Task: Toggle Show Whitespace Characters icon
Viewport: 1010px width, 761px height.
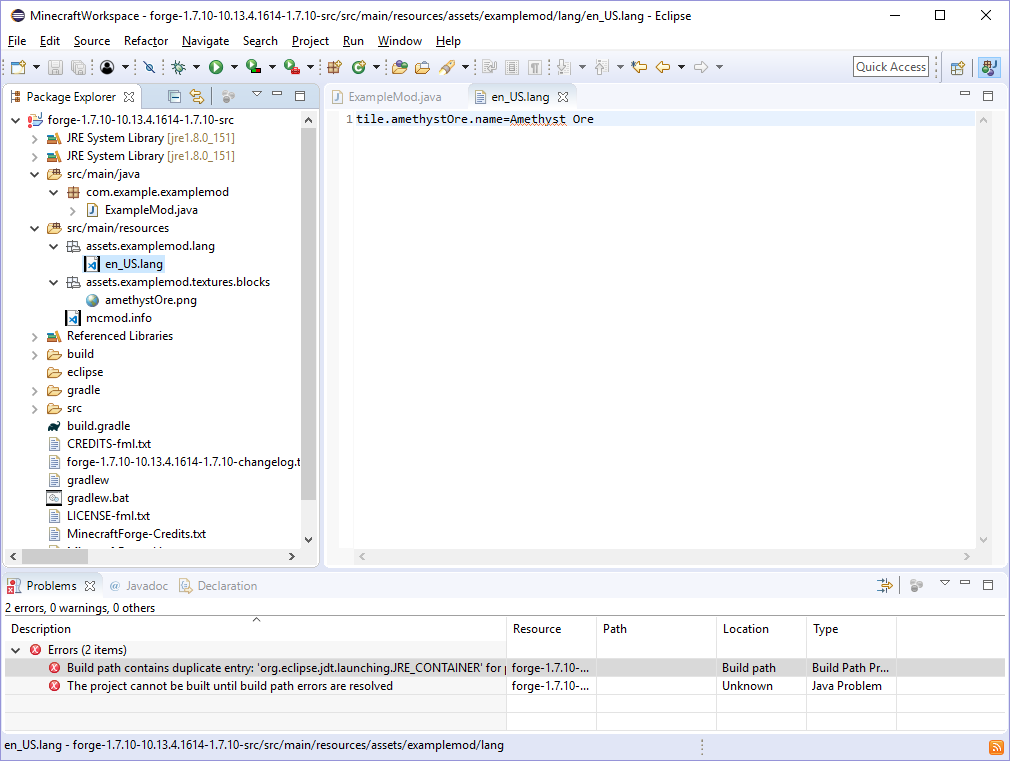Action: [535, 67]
